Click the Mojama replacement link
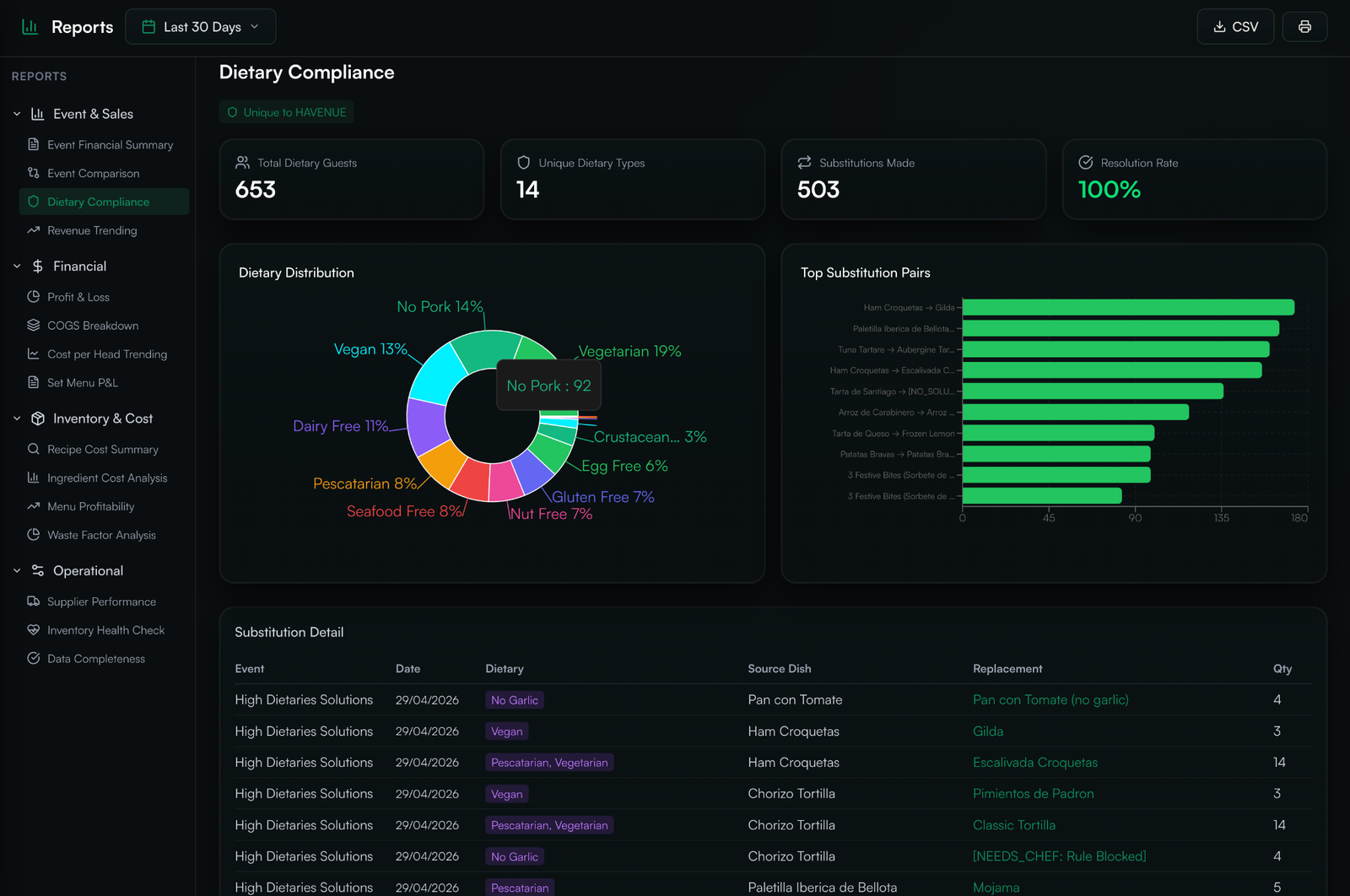Image resolution: width=1350 pixels, height=896 pixels. (x=996, y=888)
